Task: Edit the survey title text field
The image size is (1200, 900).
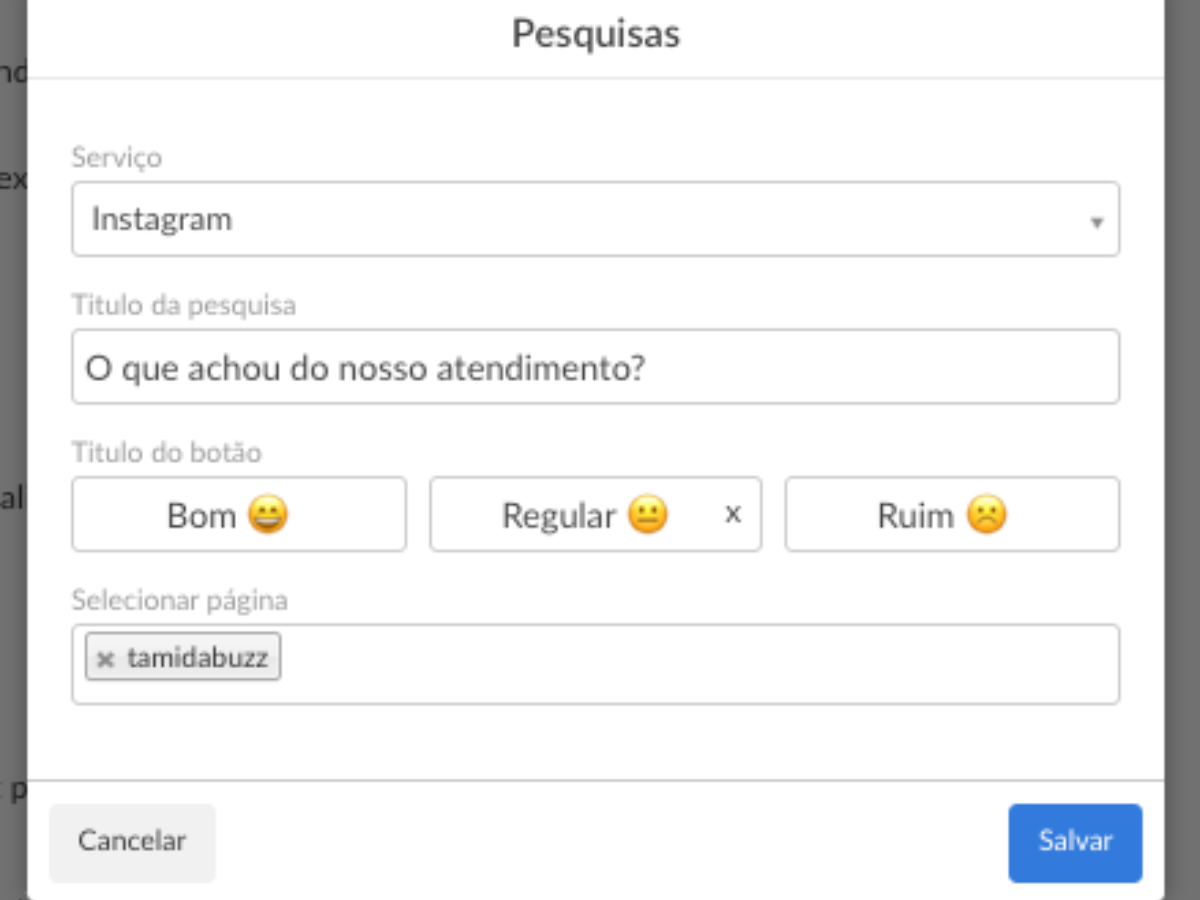Action: [x=595, y=367]
